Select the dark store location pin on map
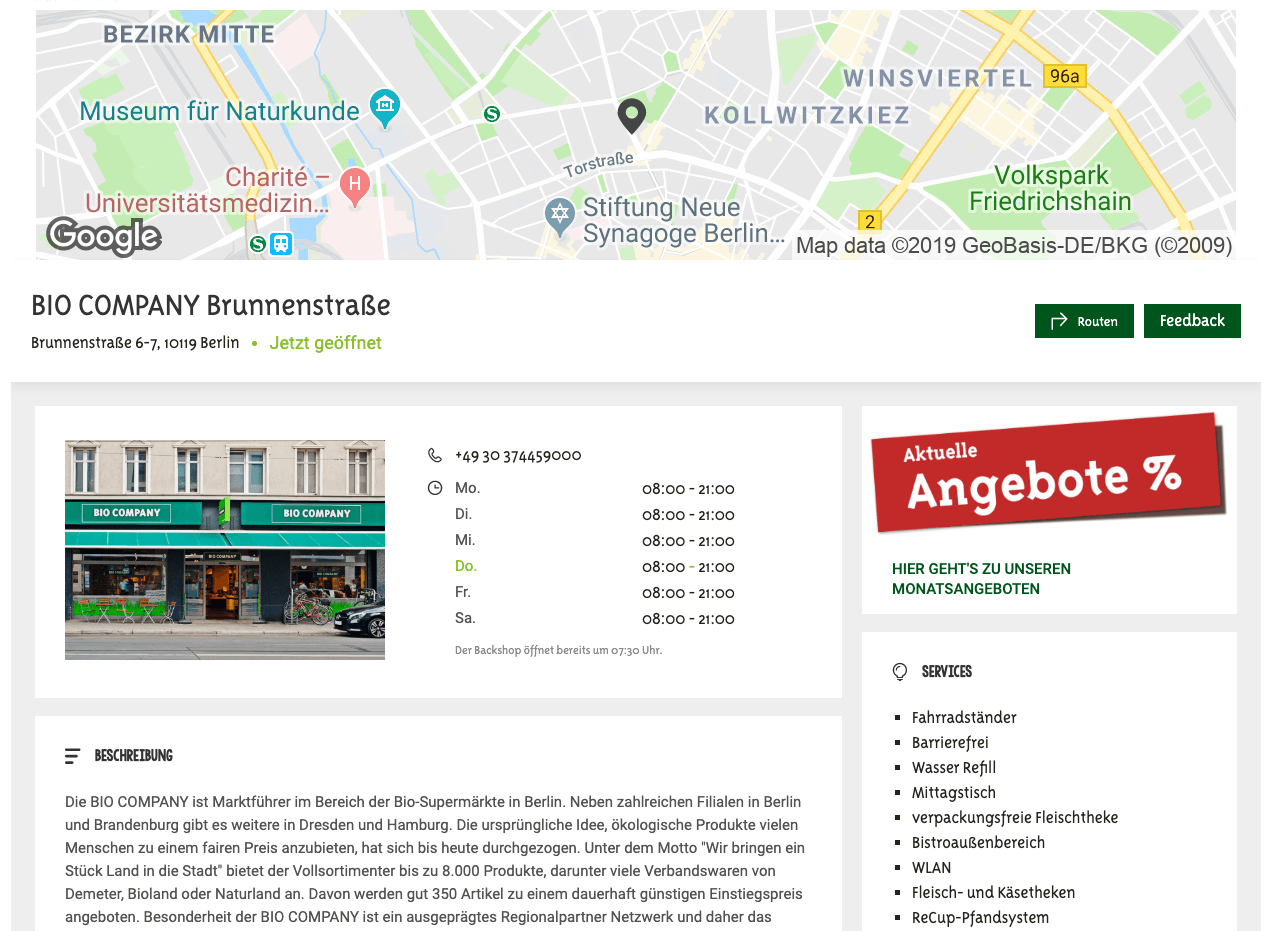 [631, 116]
